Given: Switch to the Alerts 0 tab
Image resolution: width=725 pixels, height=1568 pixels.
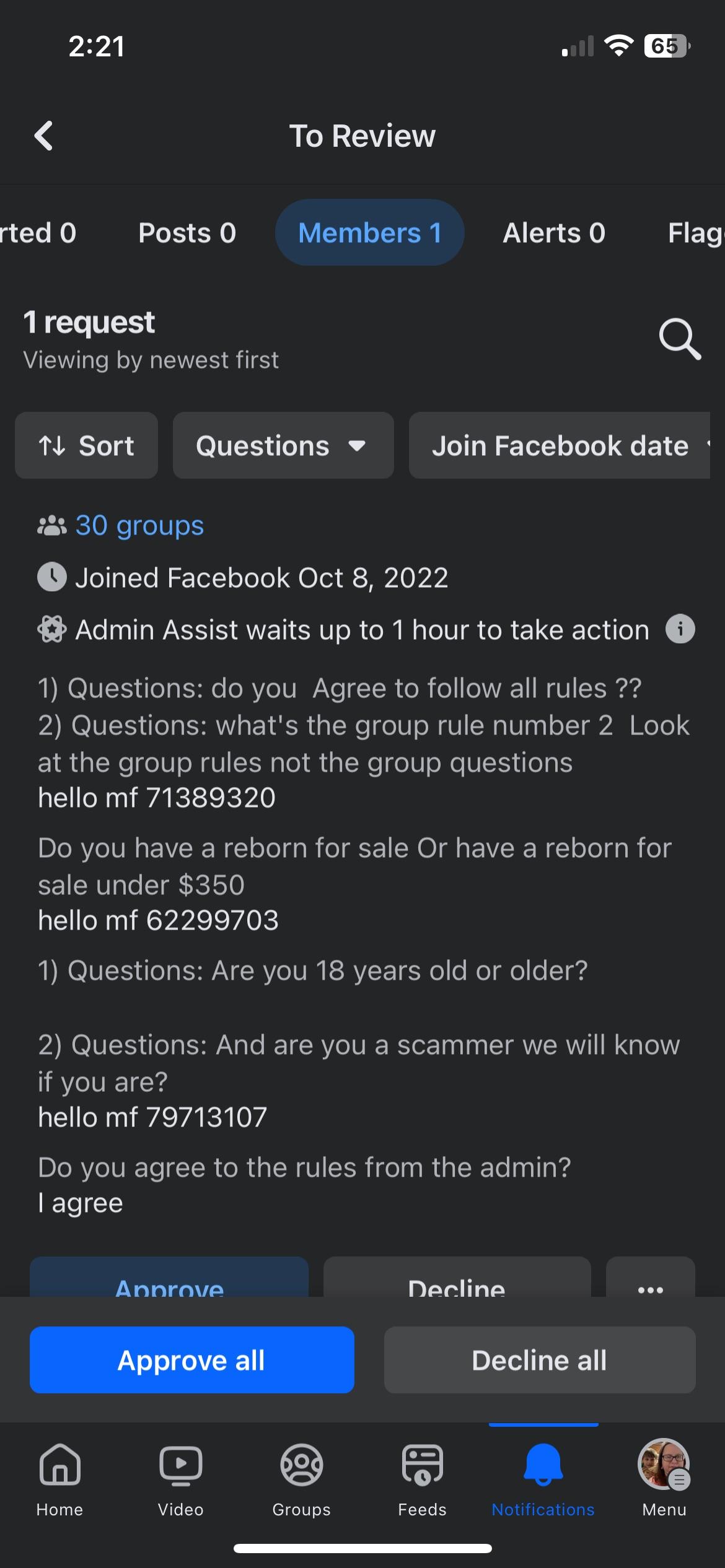Looking at the screenshot, I should coord(553,233).
